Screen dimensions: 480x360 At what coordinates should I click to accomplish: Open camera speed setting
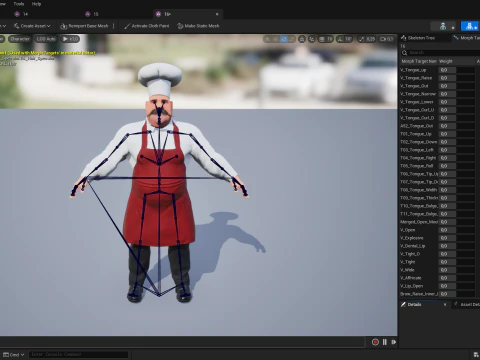386,39
